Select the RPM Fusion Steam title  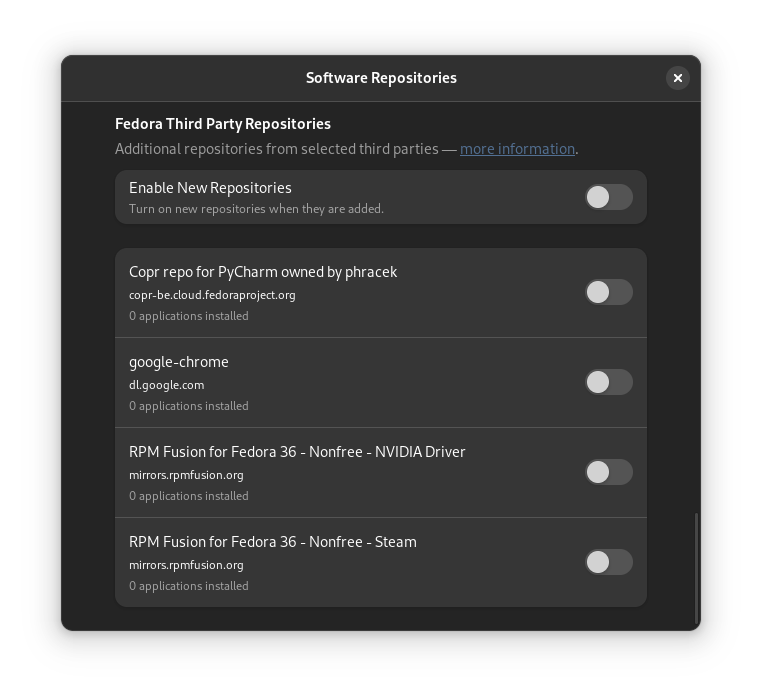coord(273,542)
